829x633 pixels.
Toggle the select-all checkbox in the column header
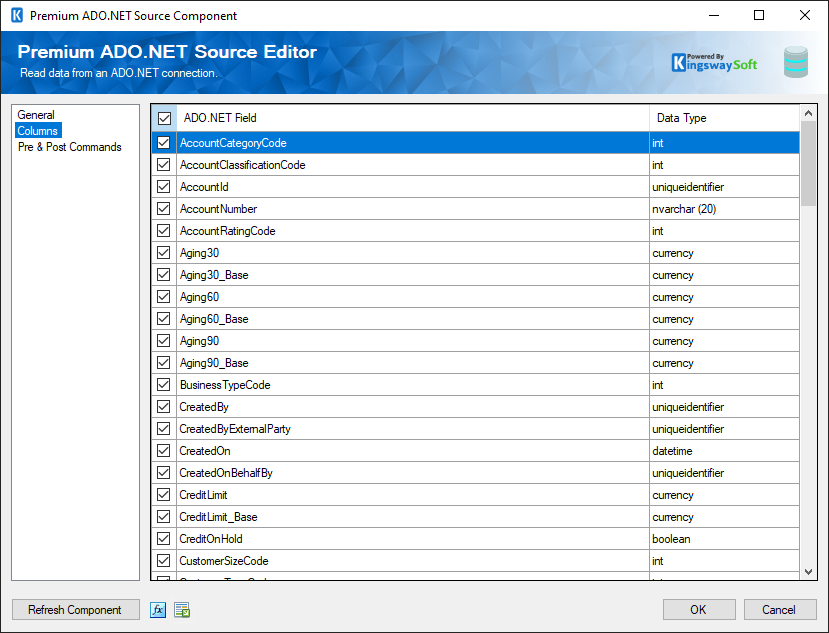(x=164, y=118)
